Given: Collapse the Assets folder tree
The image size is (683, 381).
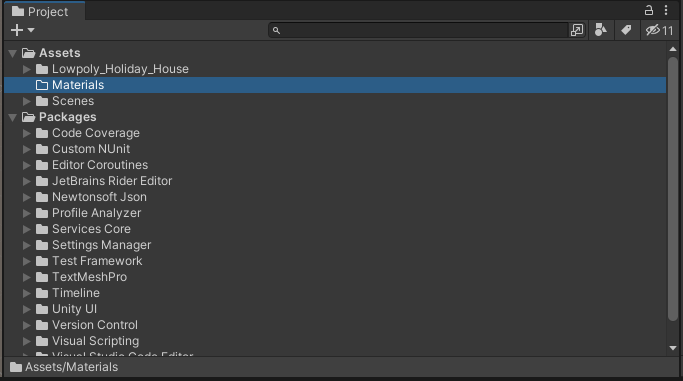Looking at the screenshot, I should point(13,54).
